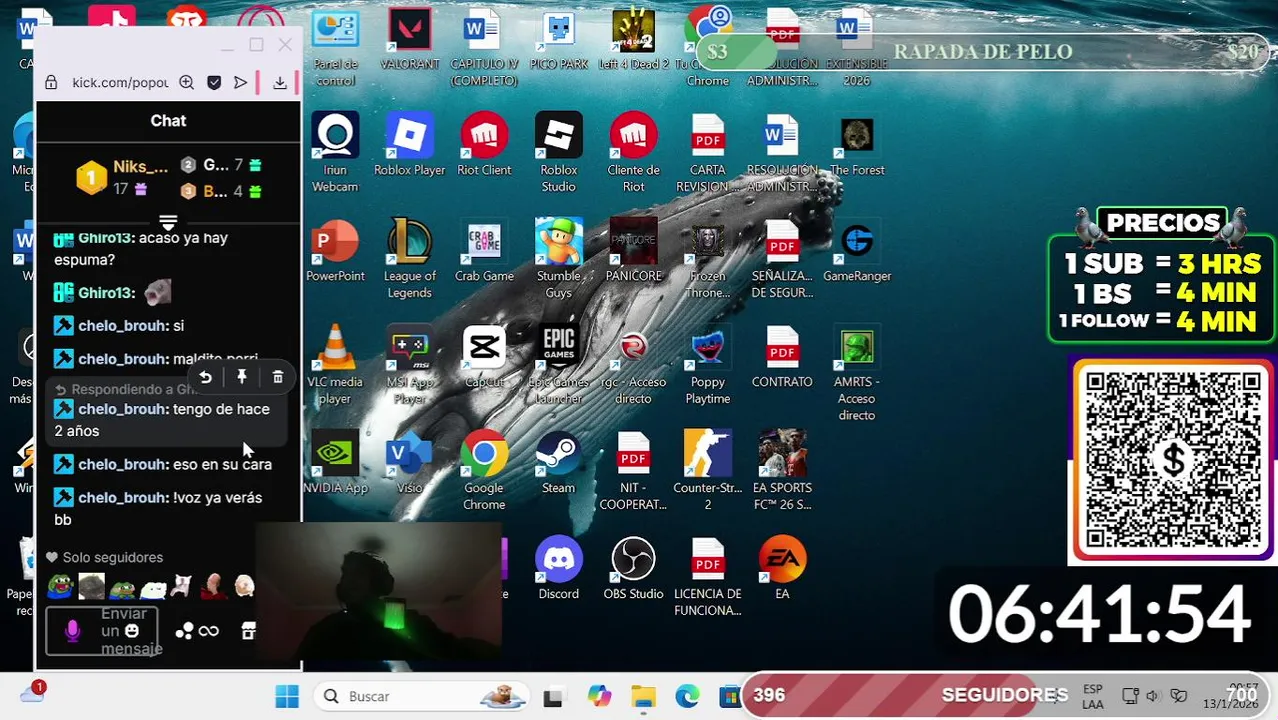Launch League of Legends desktop icon
The image size is (1278, 720).
(409, 259)
